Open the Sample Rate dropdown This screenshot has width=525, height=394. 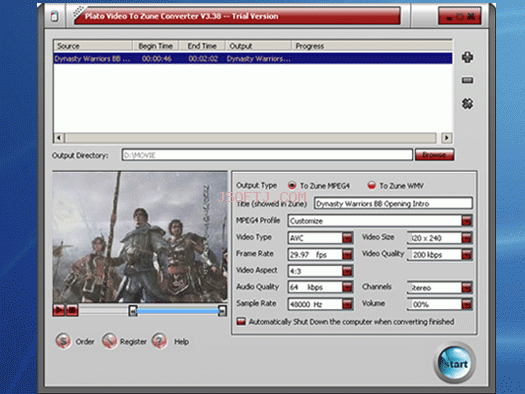pos(347,304)
